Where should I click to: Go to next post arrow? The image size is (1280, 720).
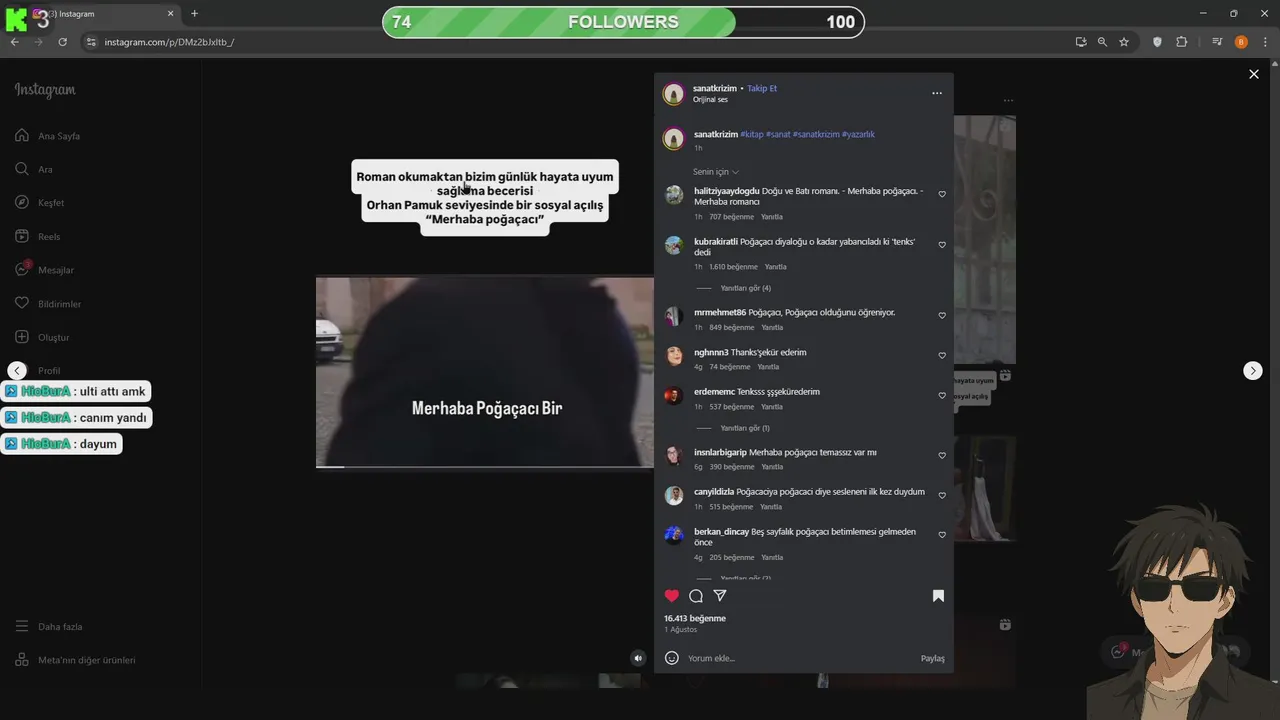pos(1252,371)
